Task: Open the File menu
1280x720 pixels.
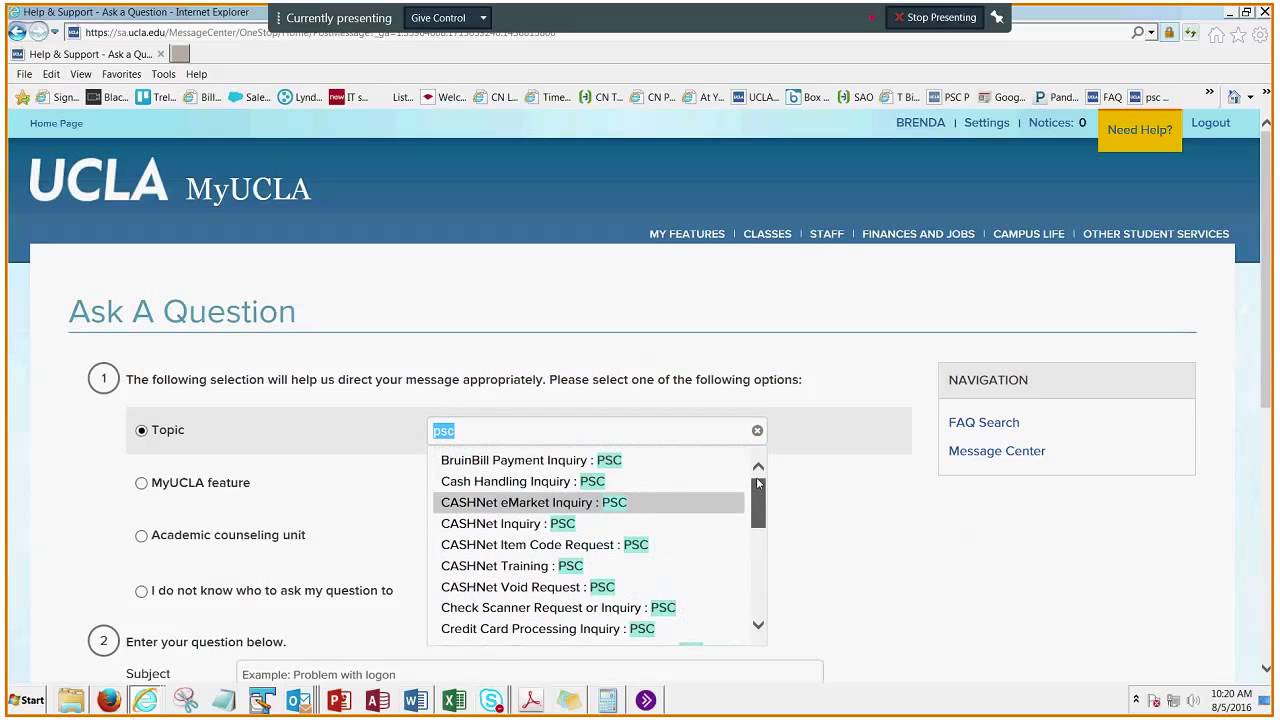Action: click(24, 74)
